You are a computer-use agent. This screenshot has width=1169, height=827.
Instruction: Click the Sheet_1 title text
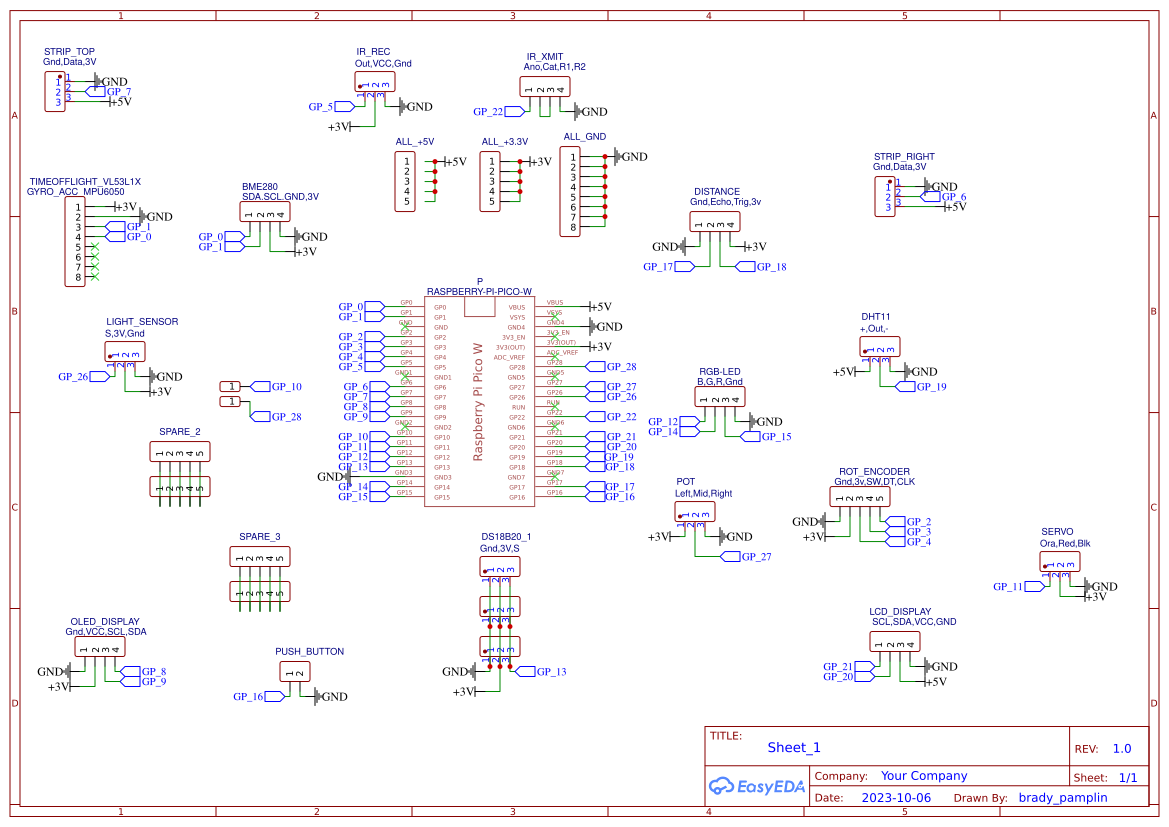pos(793,747)
